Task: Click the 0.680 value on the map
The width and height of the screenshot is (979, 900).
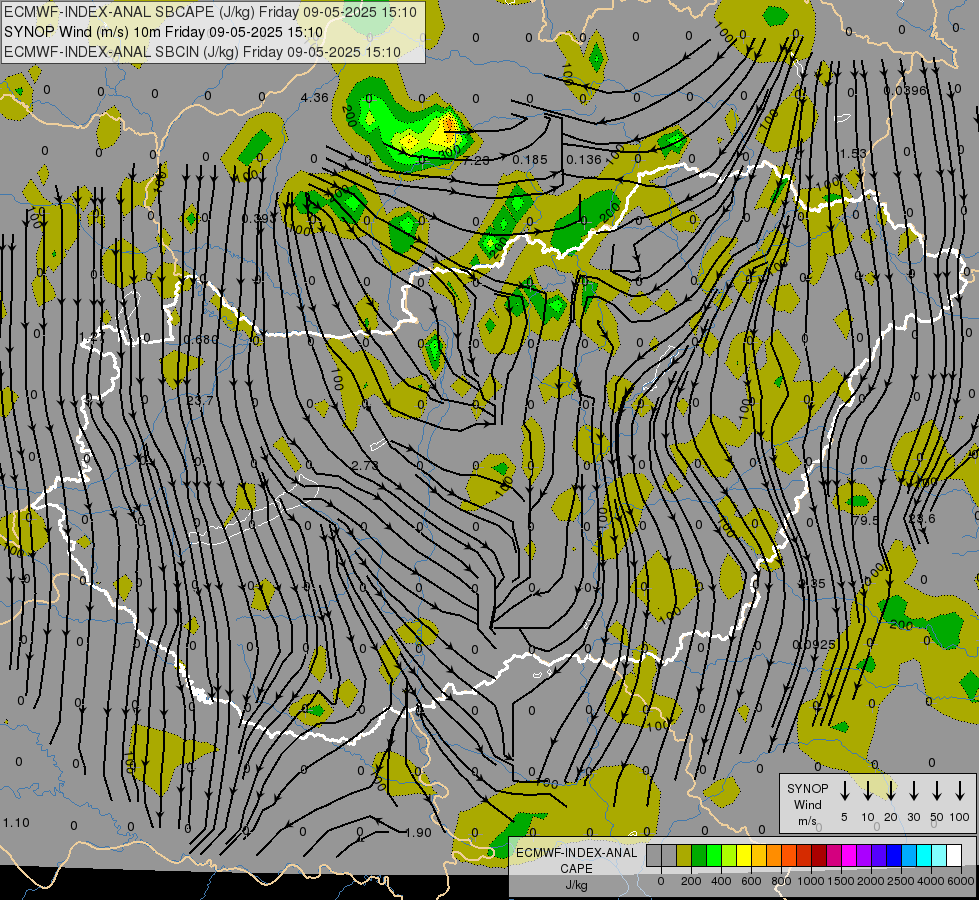Action: point(201,340)
